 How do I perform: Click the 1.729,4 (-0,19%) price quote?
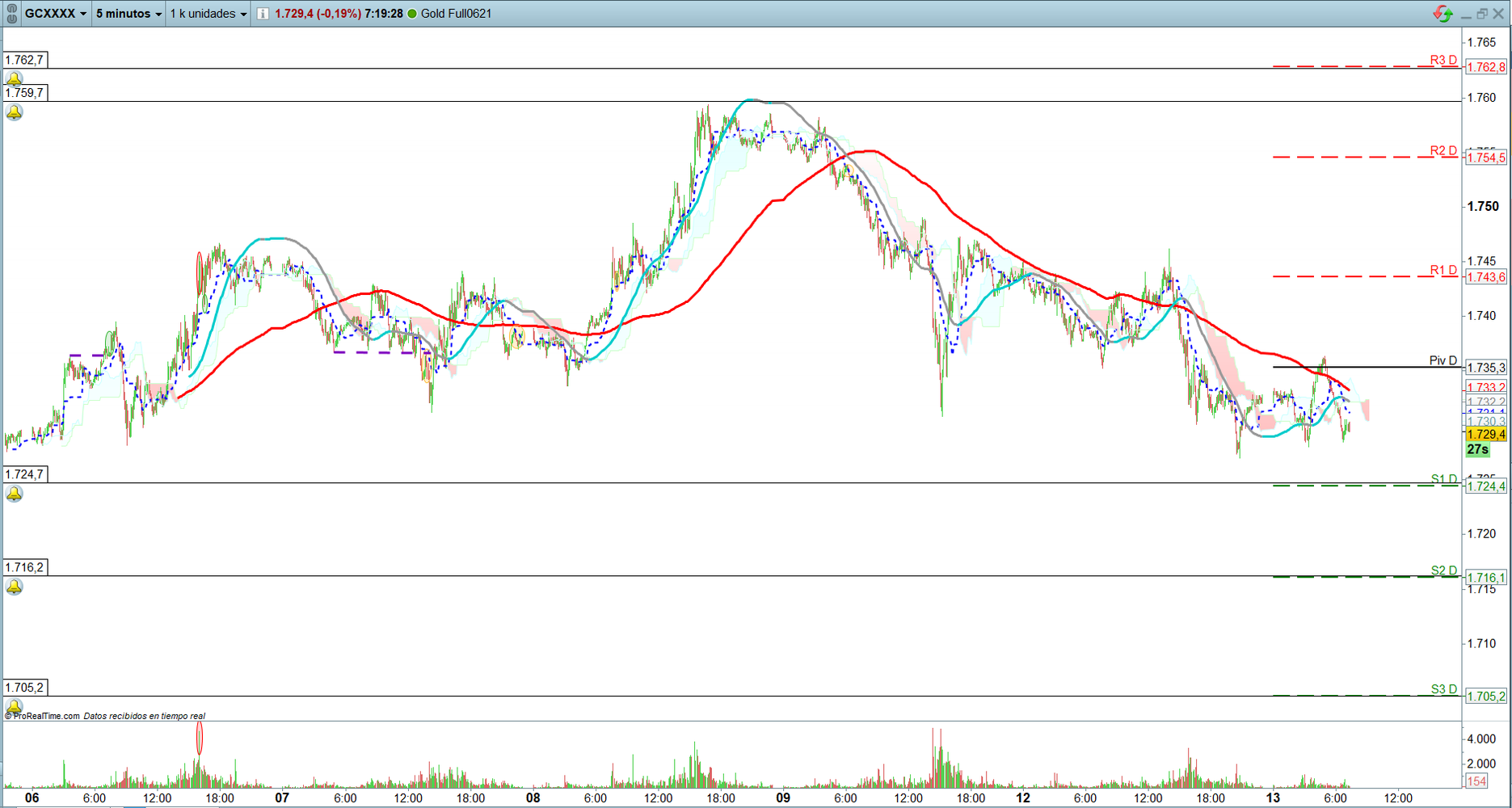point(318,14)
